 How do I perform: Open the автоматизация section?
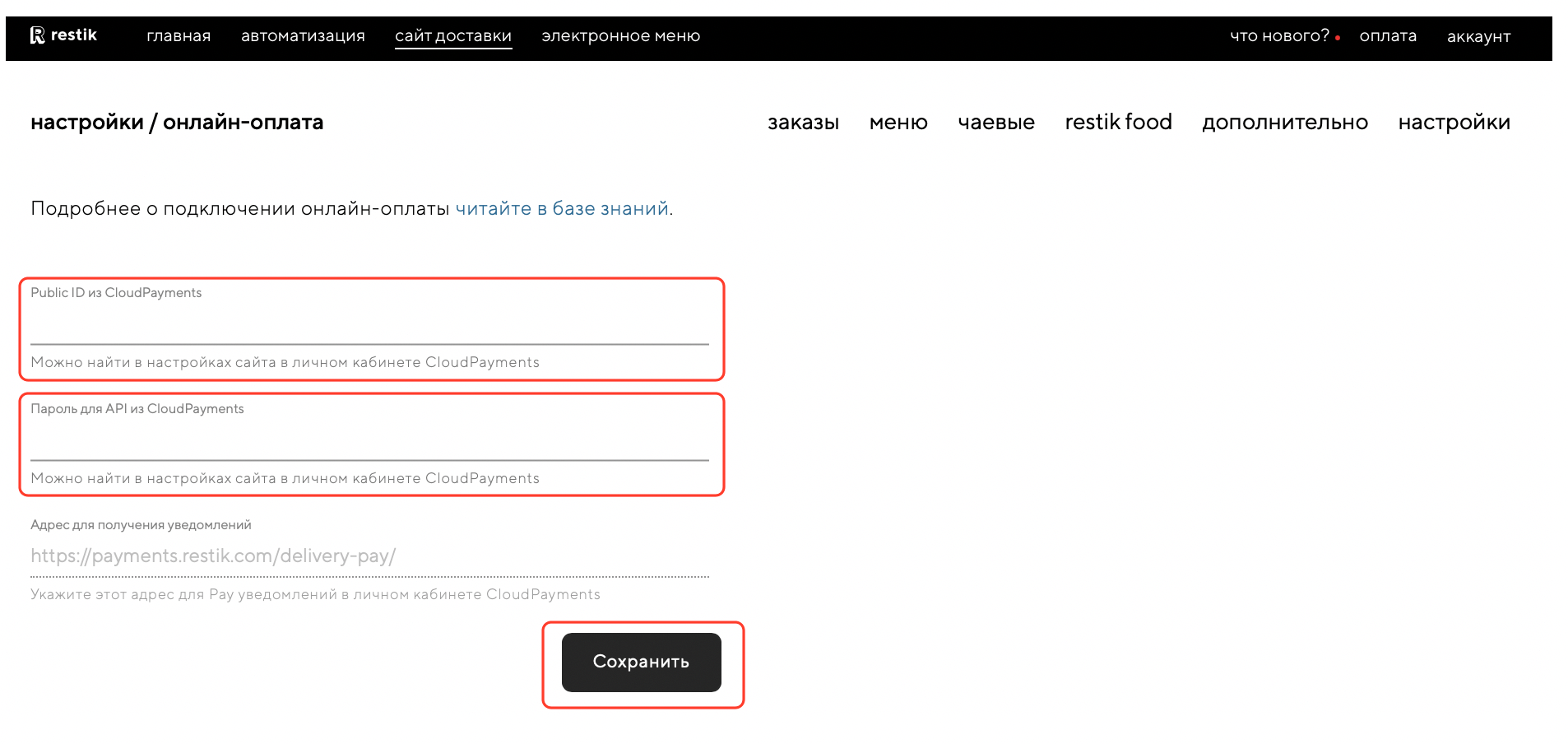303,36
